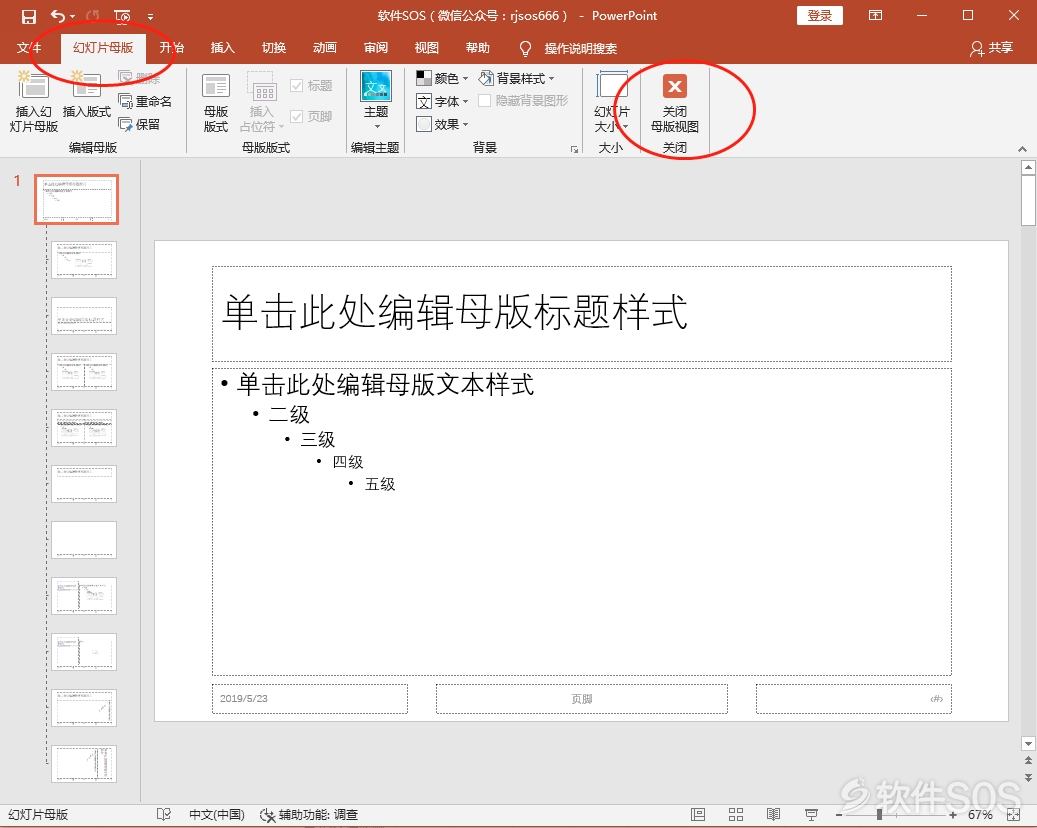Viewport: 1037px width, 828px height.
Task: Click the date placeholder 2019/5/23
Action: [x=310, y=699]
